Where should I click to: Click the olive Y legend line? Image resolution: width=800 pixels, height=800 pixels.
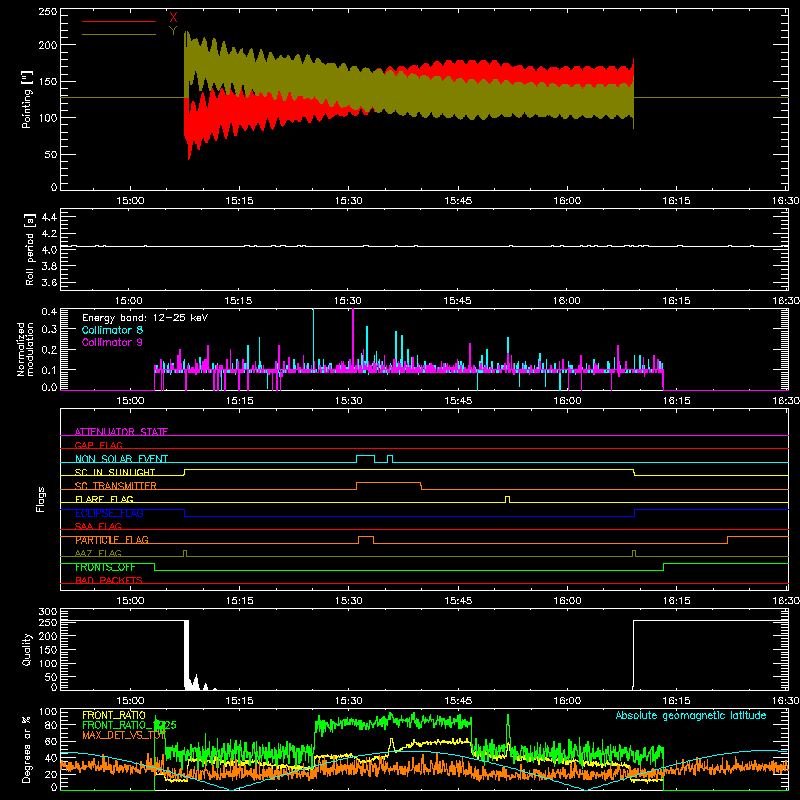[x=119, y=34]
